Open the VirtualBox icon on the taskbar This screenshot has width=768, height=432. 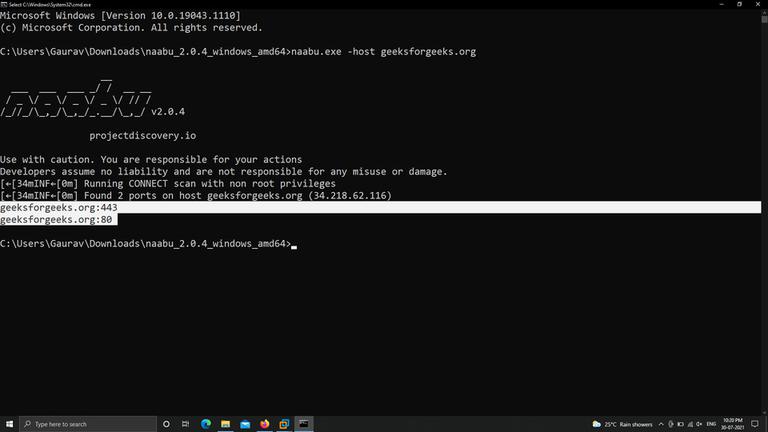[x=284, y=424]
